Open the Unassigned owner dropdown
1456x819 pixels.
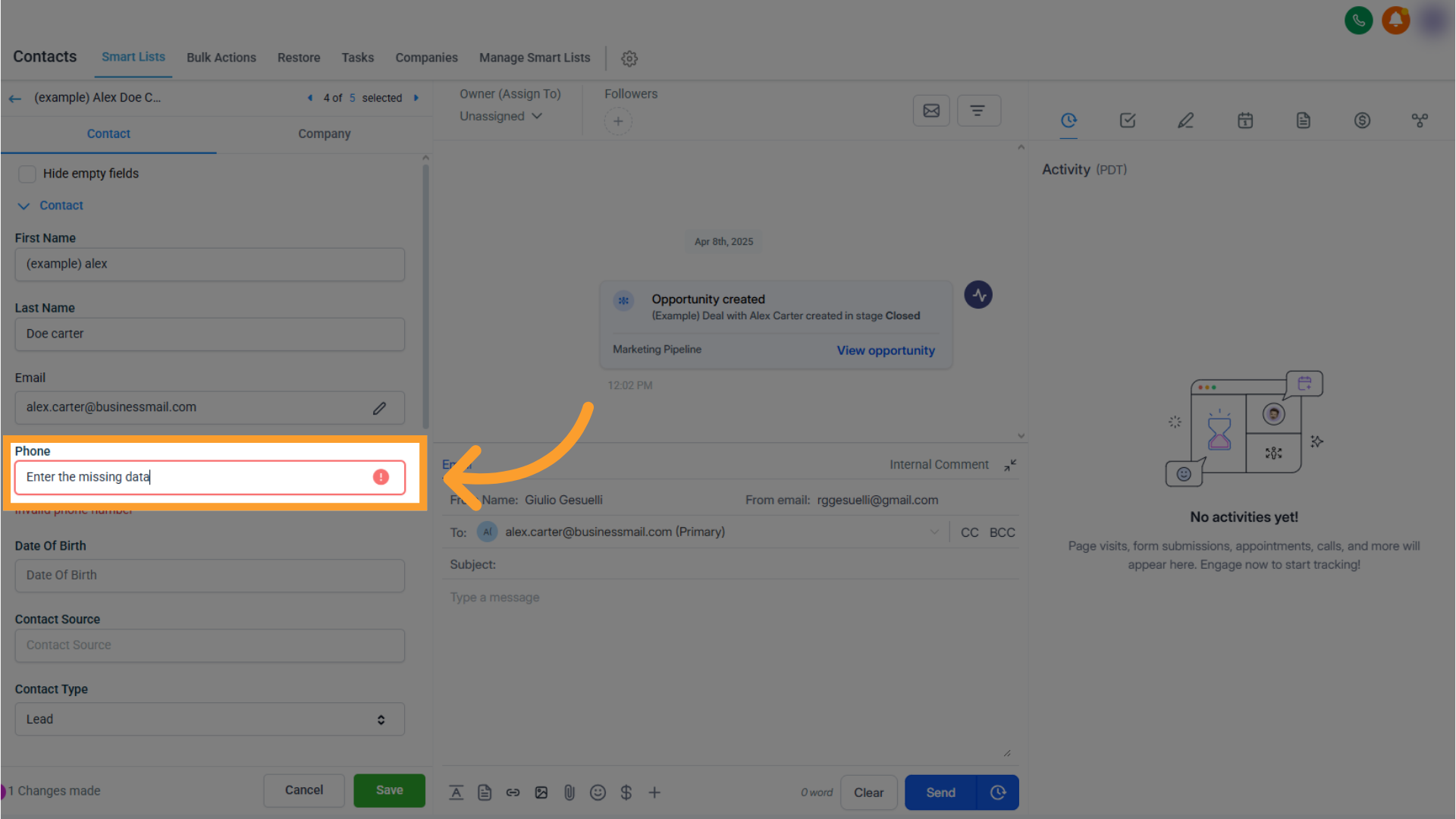pos(500,116)
